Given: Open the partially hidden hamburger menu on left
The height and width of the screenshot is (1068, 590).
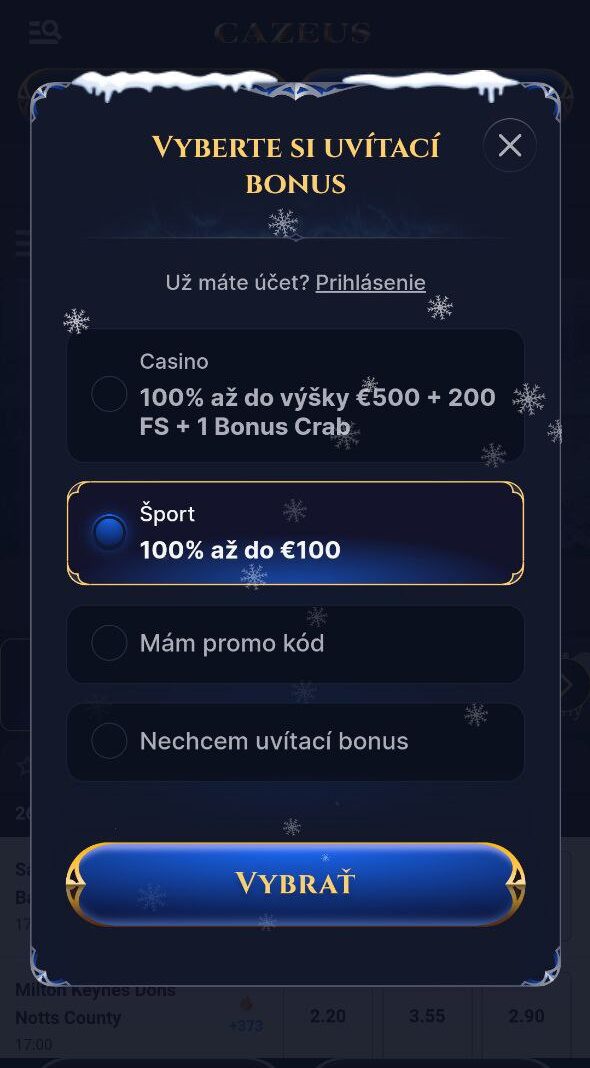Looking at the screenshot, I should 23,243.
